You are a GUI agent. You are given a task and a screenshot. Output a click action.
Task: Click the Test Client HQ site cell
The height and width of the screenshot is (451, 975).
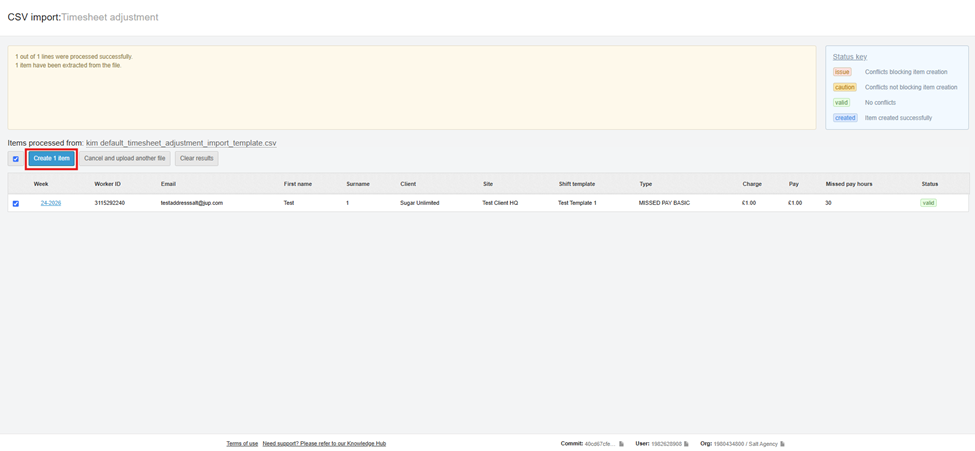[500, 203]
